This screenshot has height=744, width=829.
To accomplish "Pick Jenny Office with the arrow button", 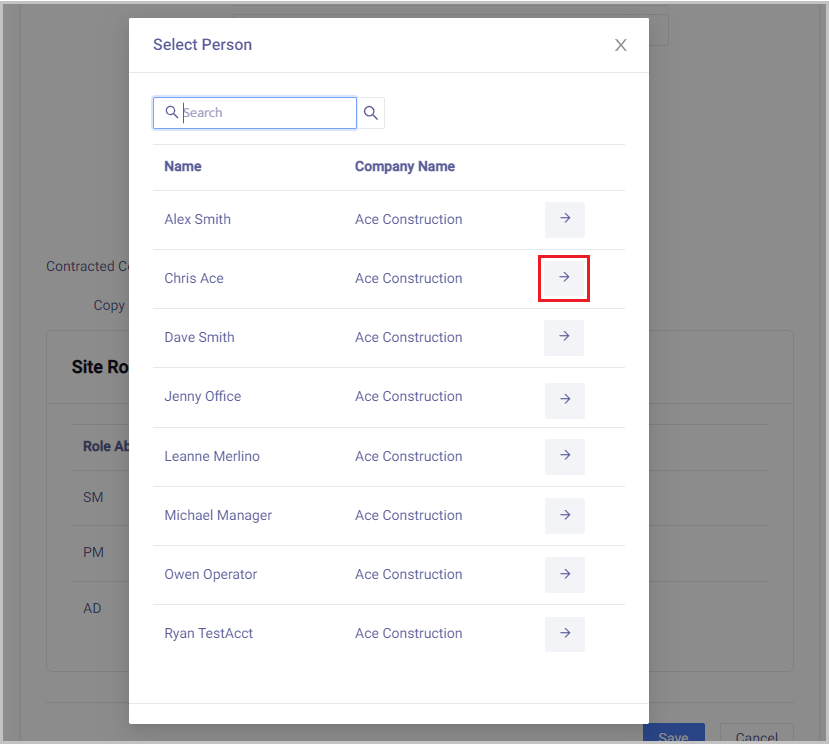I will pyautogui.click(x=564, y=400).
